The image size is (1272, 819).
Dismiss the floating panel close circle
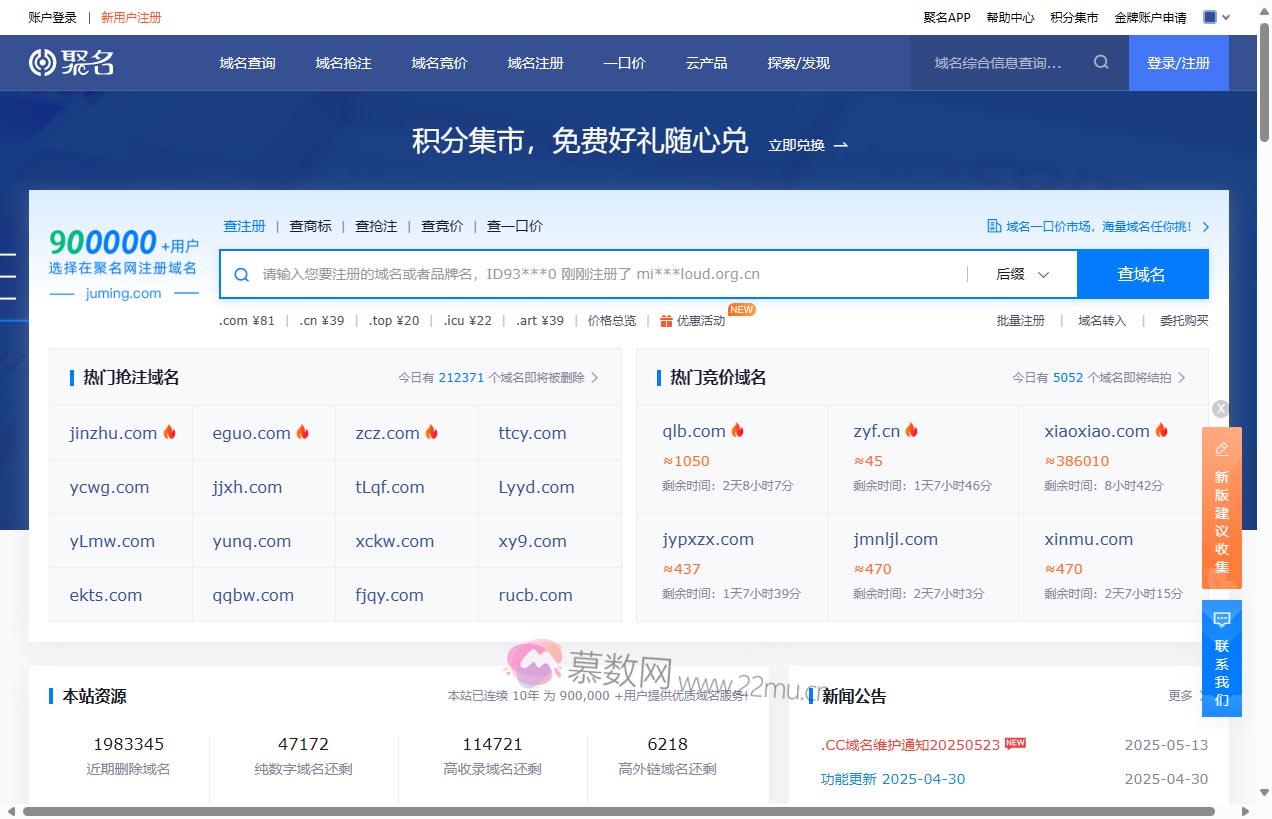pyautogui.click(x=1220, y=409)
